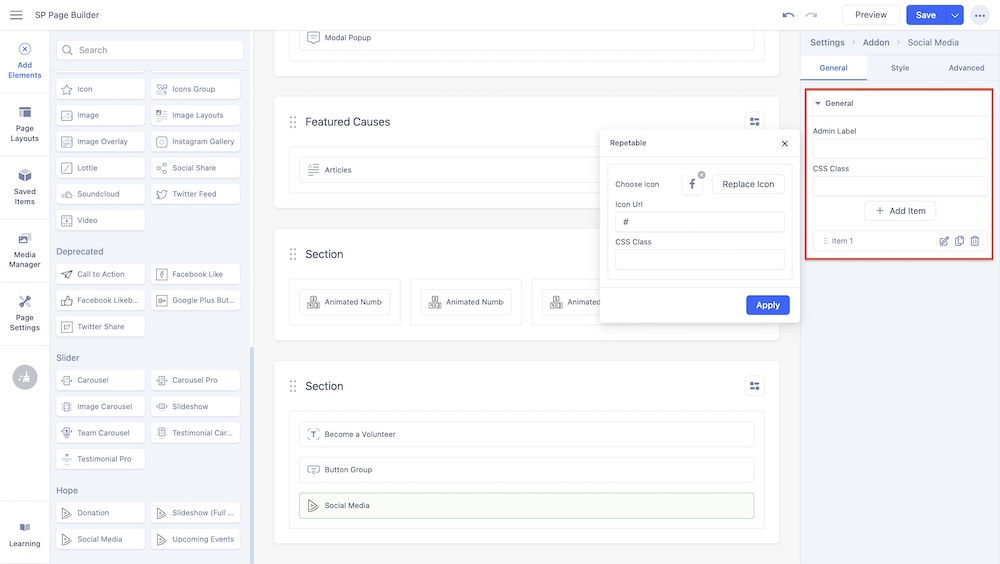The image size is (1000, 564).
Task: Open the more options ellipsis menu
Action: pyautogui.click(x=980, y=15)
